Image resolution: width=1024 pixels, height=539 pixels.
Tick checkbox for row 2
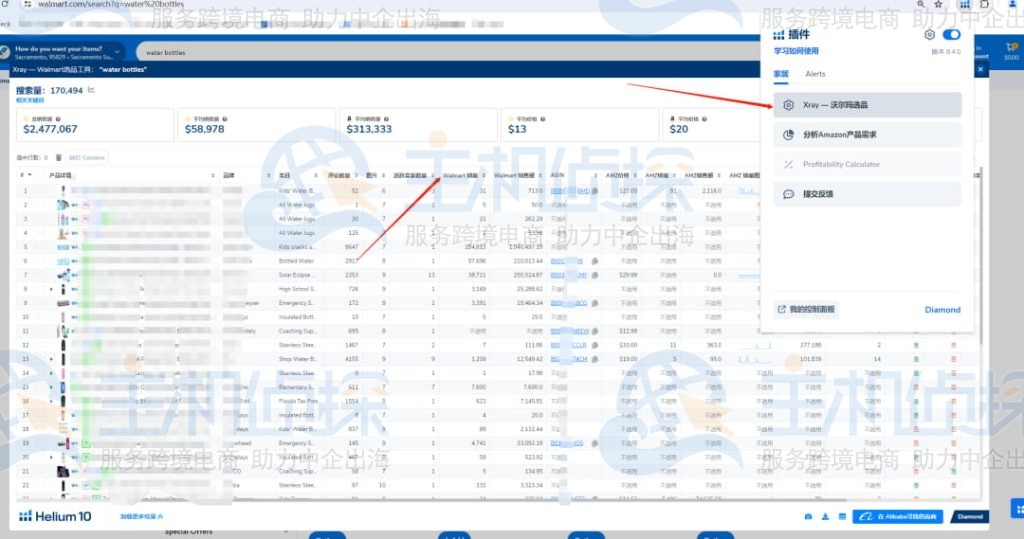(x=42, y=204)
